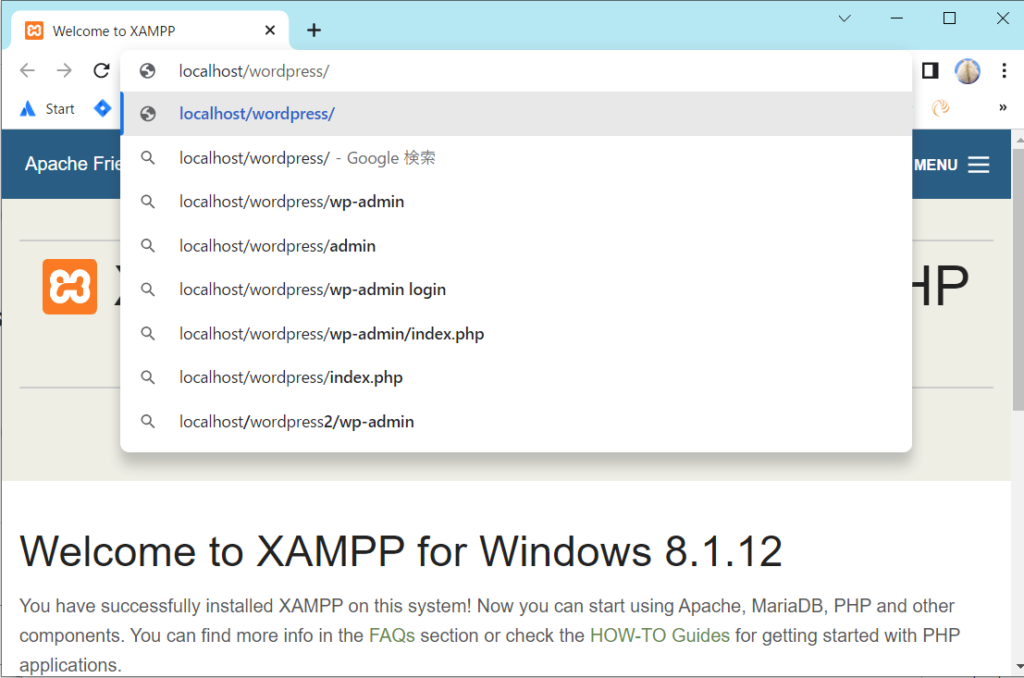Click the browser forward arrow
The image size is (1024, 678).
[x=64, y=70]
